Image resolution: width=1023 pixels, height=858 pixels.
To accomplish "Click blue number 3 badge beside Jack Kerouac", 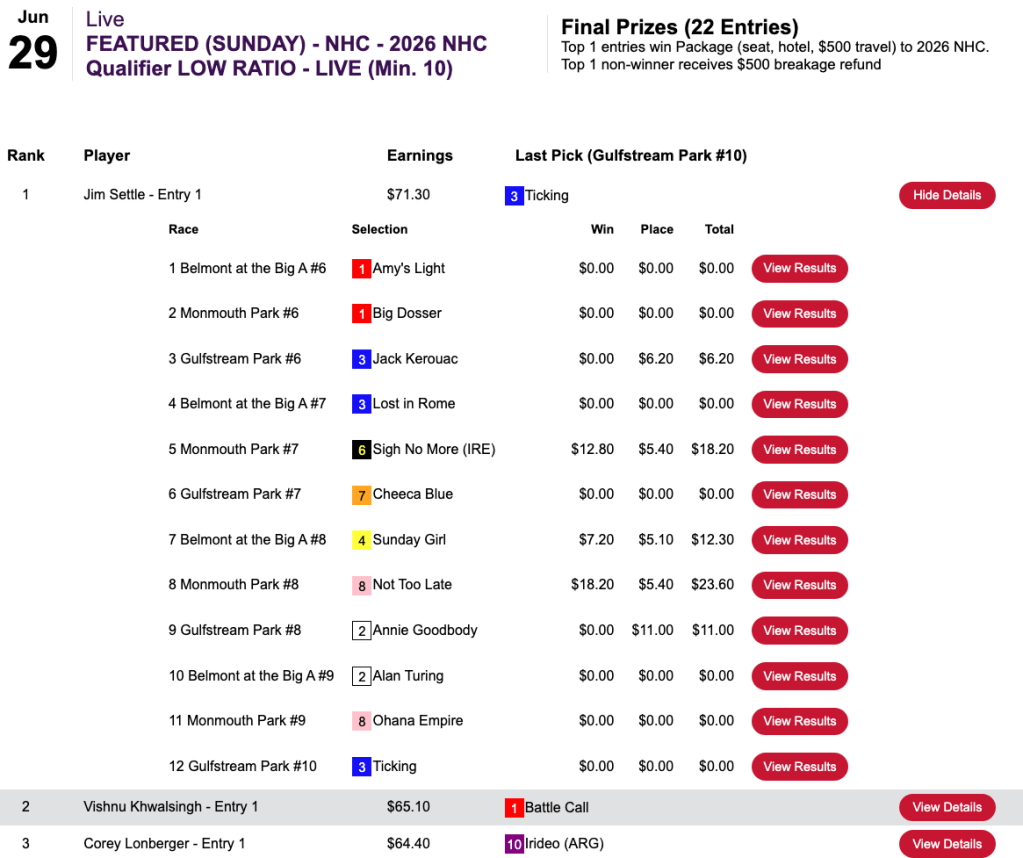I will [x=361, y=359].
